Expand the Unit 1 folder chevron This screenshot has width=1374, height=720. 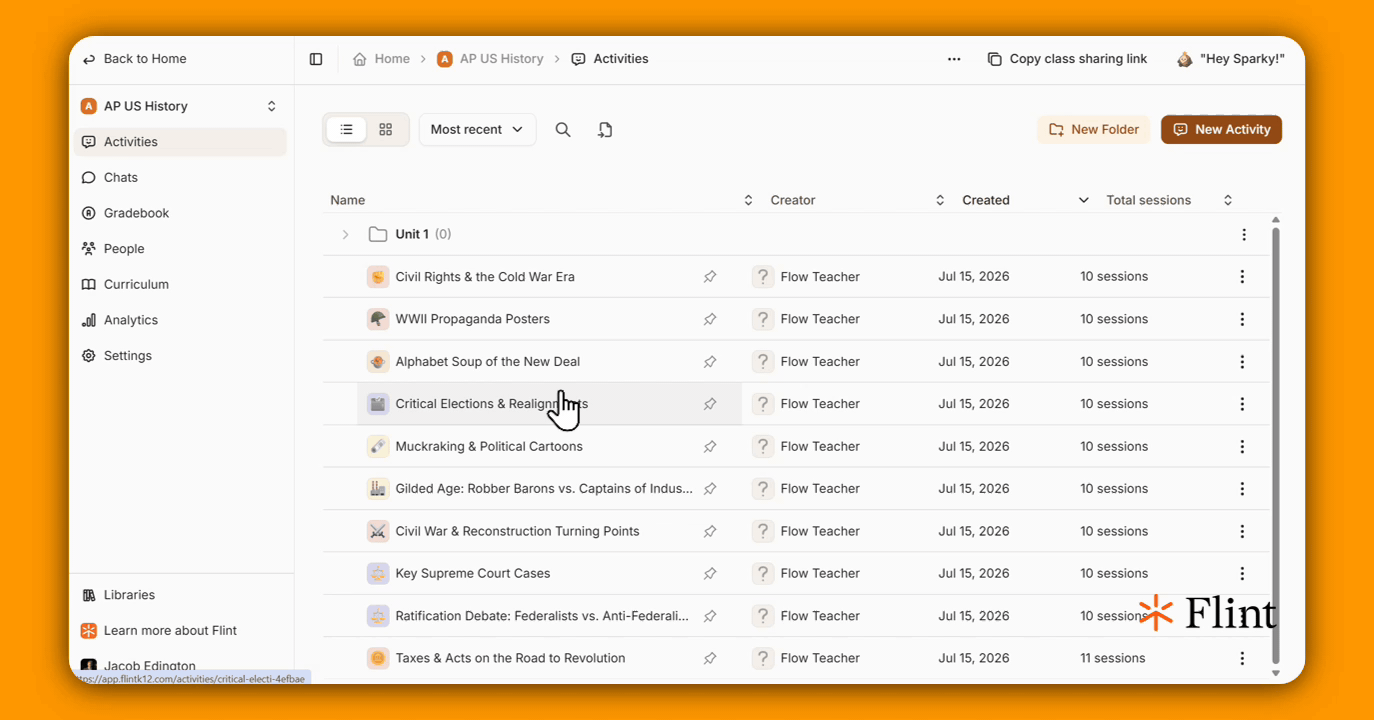pyautogui.click(x=345, y=235)
